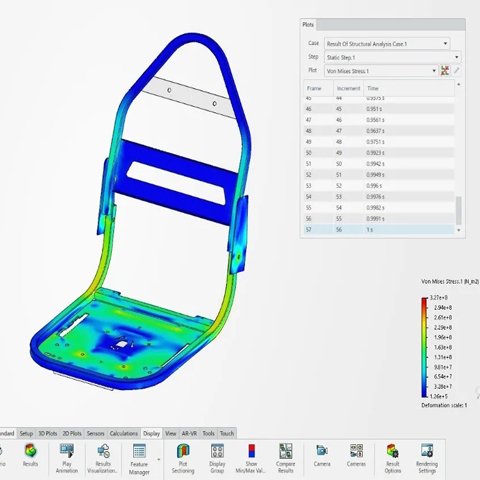Click the pencil edit icon beside Plot dropdown
Screen dimensions: 480x480
pos(457,70)
